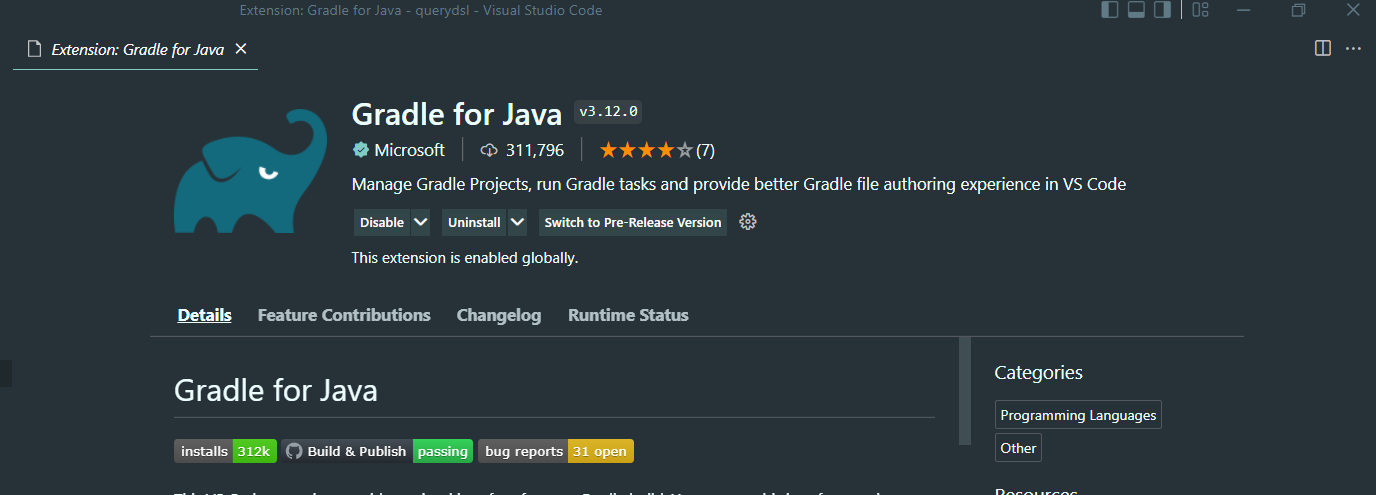
Task: Click the file icon on the extension tab
Action: 35,49
